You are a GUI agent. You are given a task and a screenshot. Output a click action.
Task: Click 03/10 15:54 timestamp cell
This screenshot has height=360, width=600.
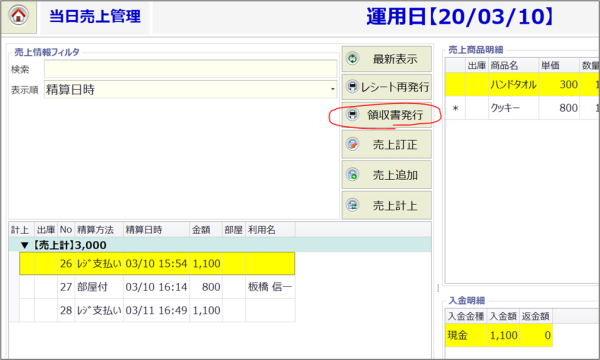pyautogui.click(x=156, y=263)
